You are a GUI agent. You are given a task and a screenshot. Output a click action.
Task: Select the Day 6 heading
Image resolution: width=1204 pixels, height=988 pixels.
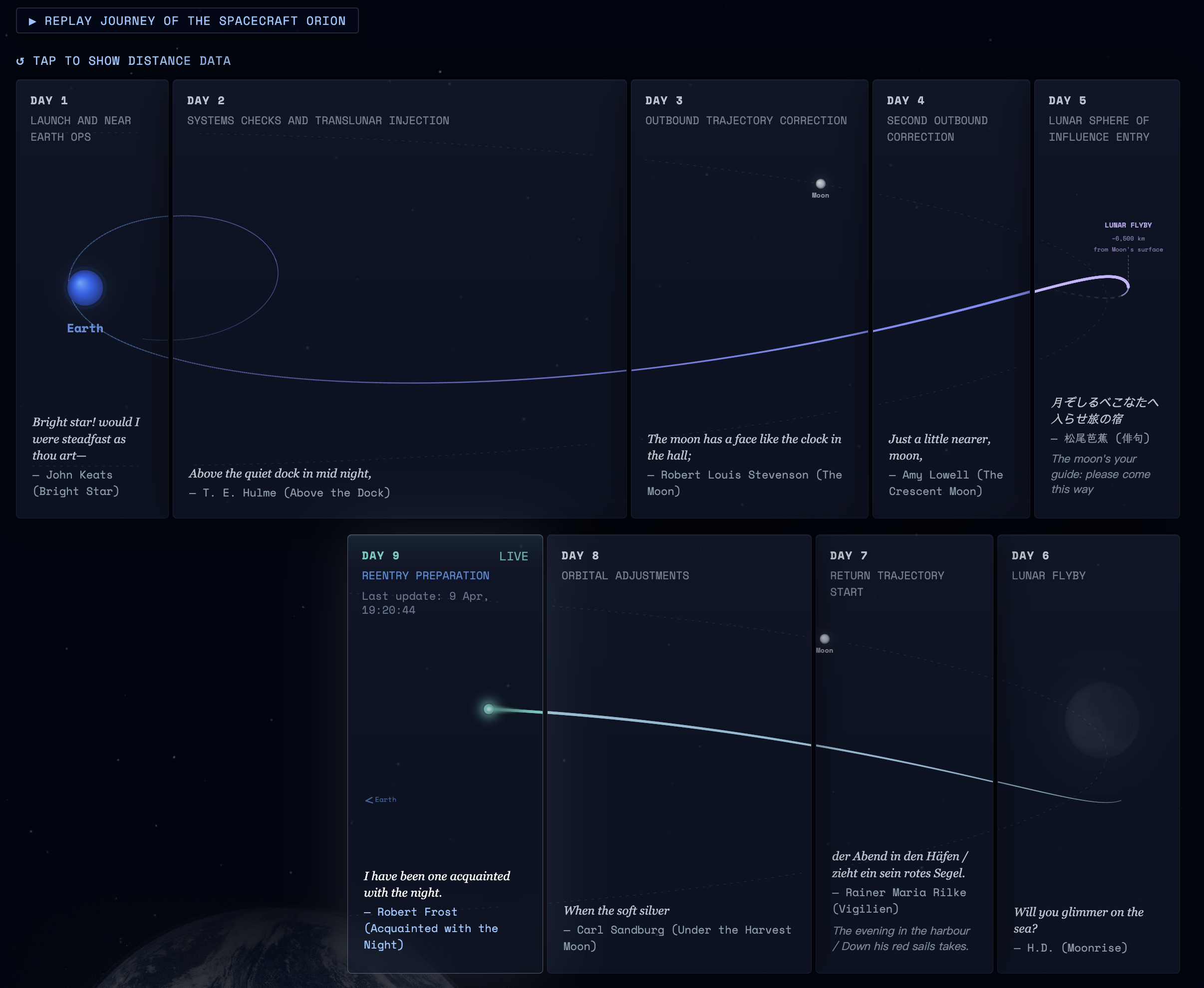[x=1030, y=556]
